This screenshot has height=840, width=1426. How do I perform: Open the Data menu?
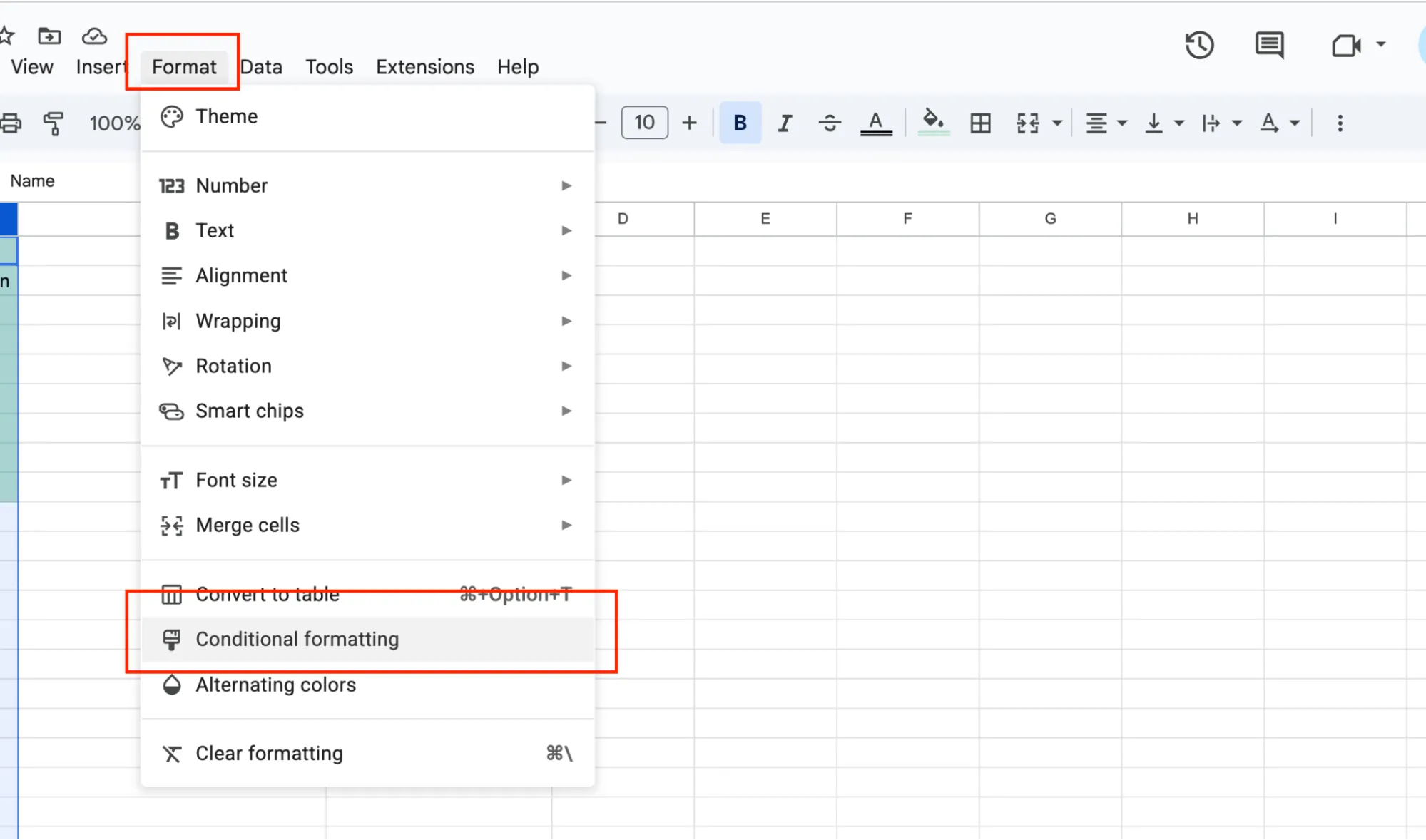point(260,66)
